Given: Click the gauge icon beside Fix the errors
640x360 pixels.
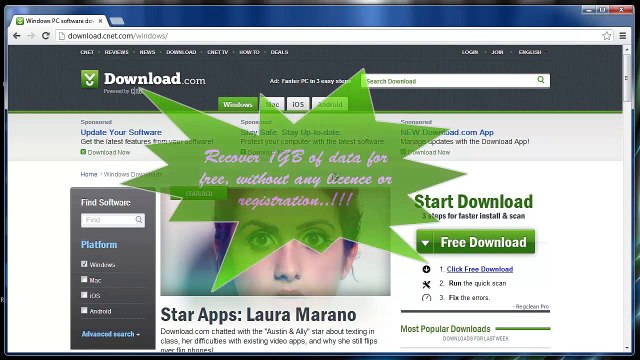Looking at the screenshot, I should pyautogui.click(x=426, y=298).
